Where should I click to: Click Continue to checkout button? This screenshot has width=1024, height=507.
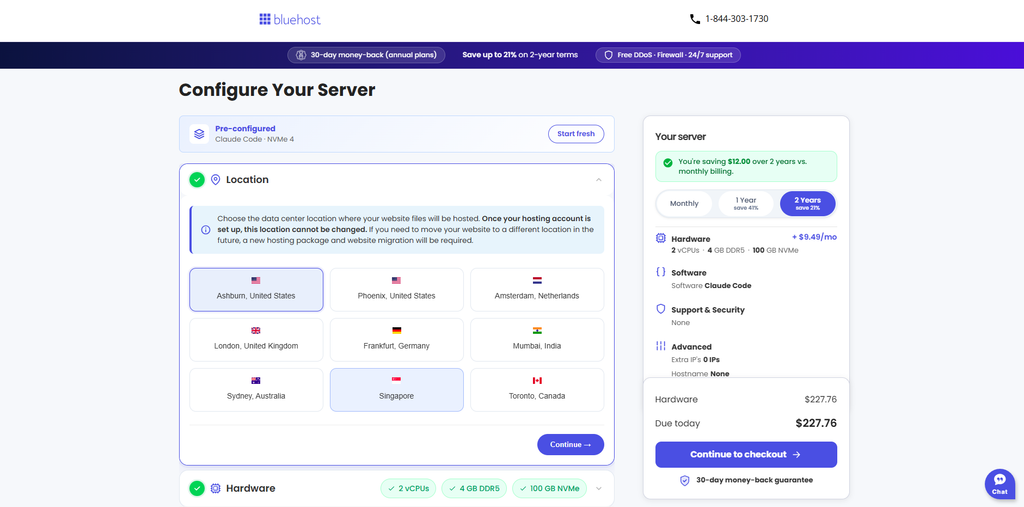[746, 455]
